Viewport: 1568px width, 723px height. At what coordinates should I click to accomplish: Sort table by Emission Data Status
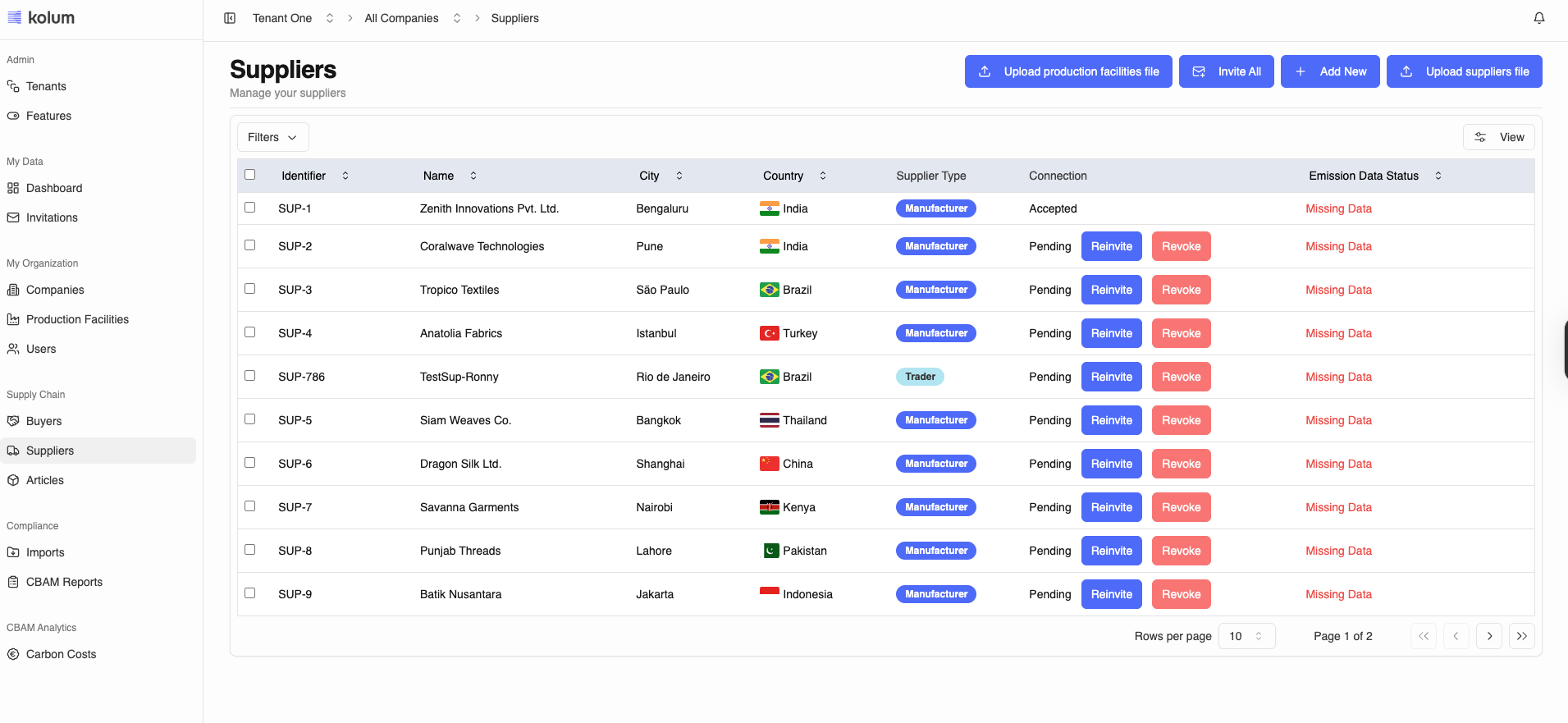point(1438,176)
